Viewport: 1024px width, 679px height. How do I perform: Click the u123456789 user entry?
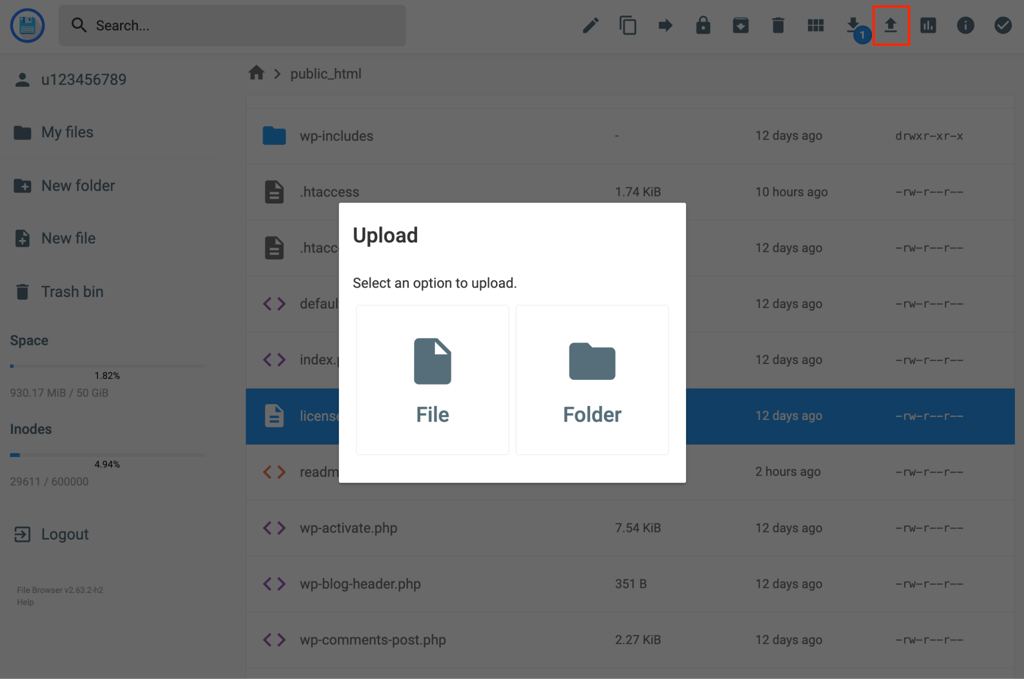click(x=71, y=80)
